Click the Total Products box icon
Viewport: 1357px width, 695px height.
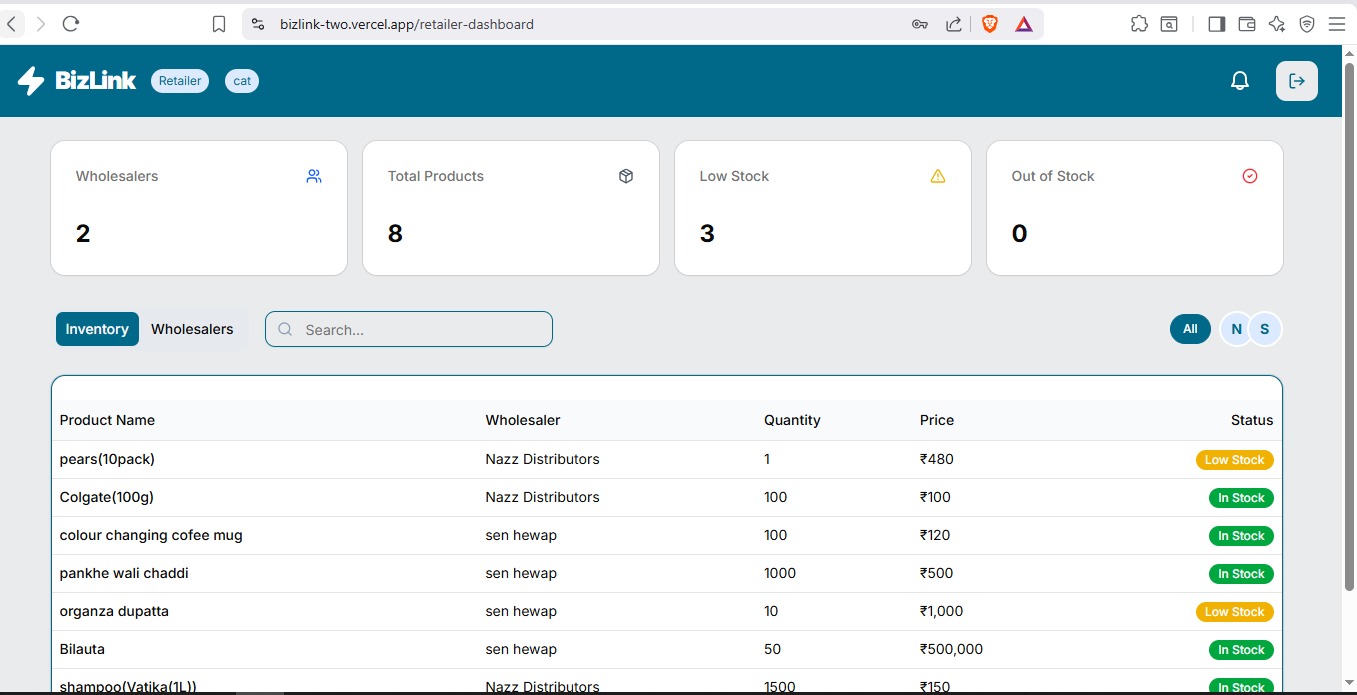click(x=626, y=176)
